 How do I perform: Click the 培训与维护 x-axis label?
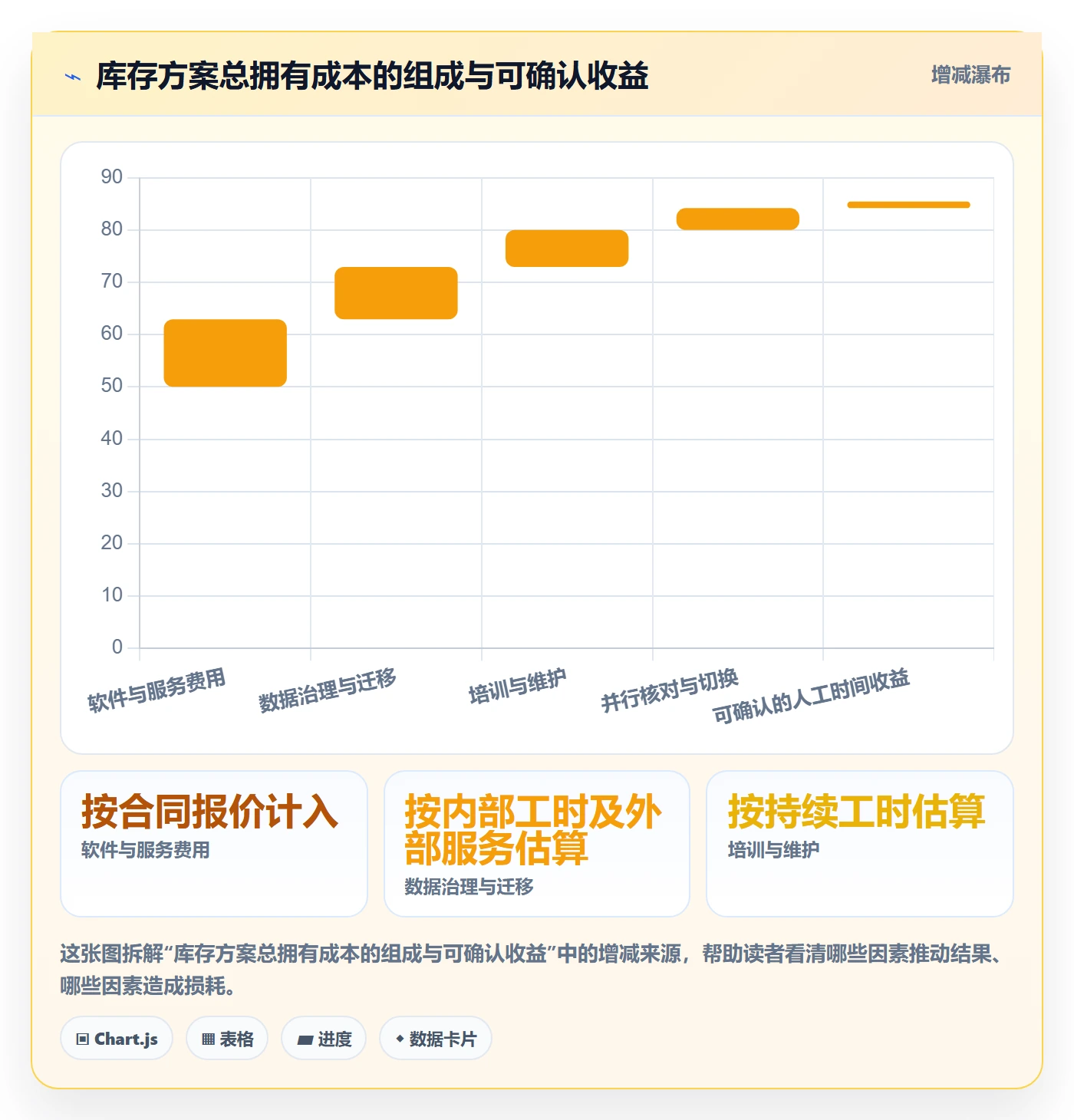(x=518, y=687)
